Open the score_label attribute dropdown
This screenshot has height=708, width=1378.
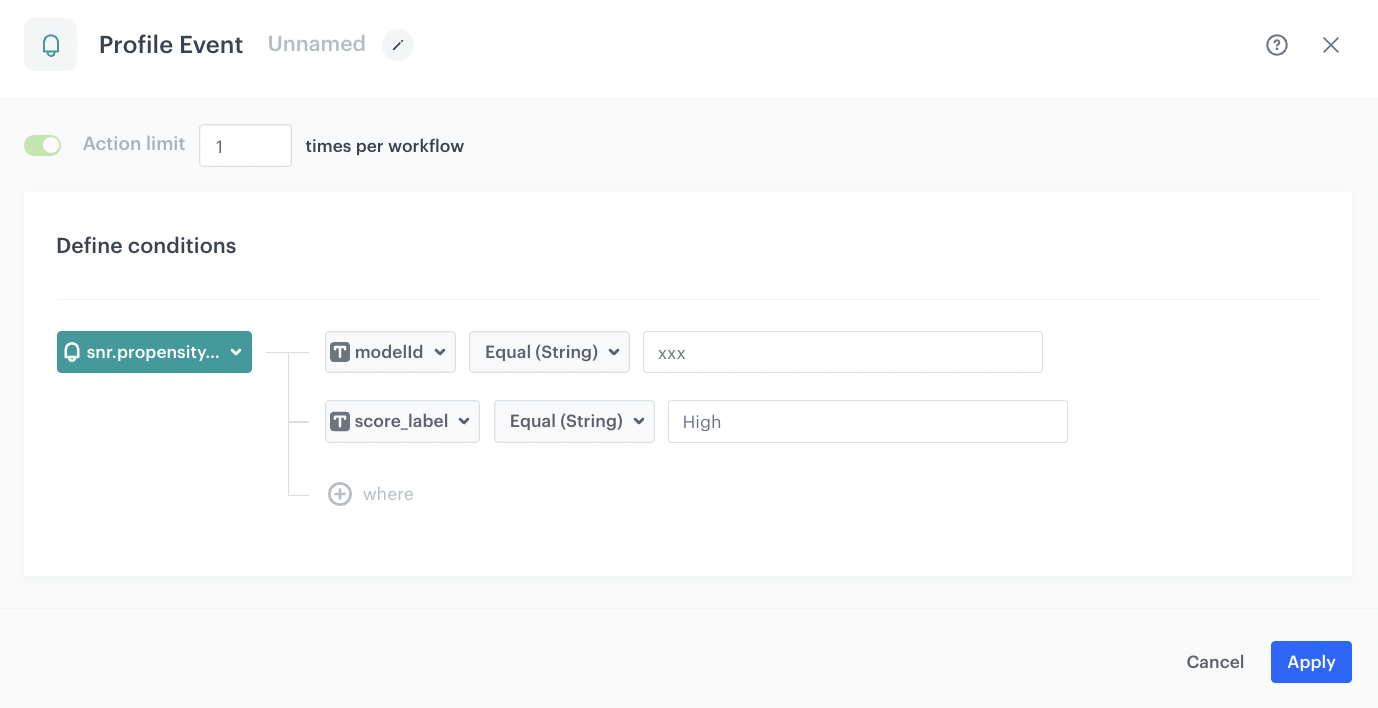pyautogui.click(x=466, y=421)
